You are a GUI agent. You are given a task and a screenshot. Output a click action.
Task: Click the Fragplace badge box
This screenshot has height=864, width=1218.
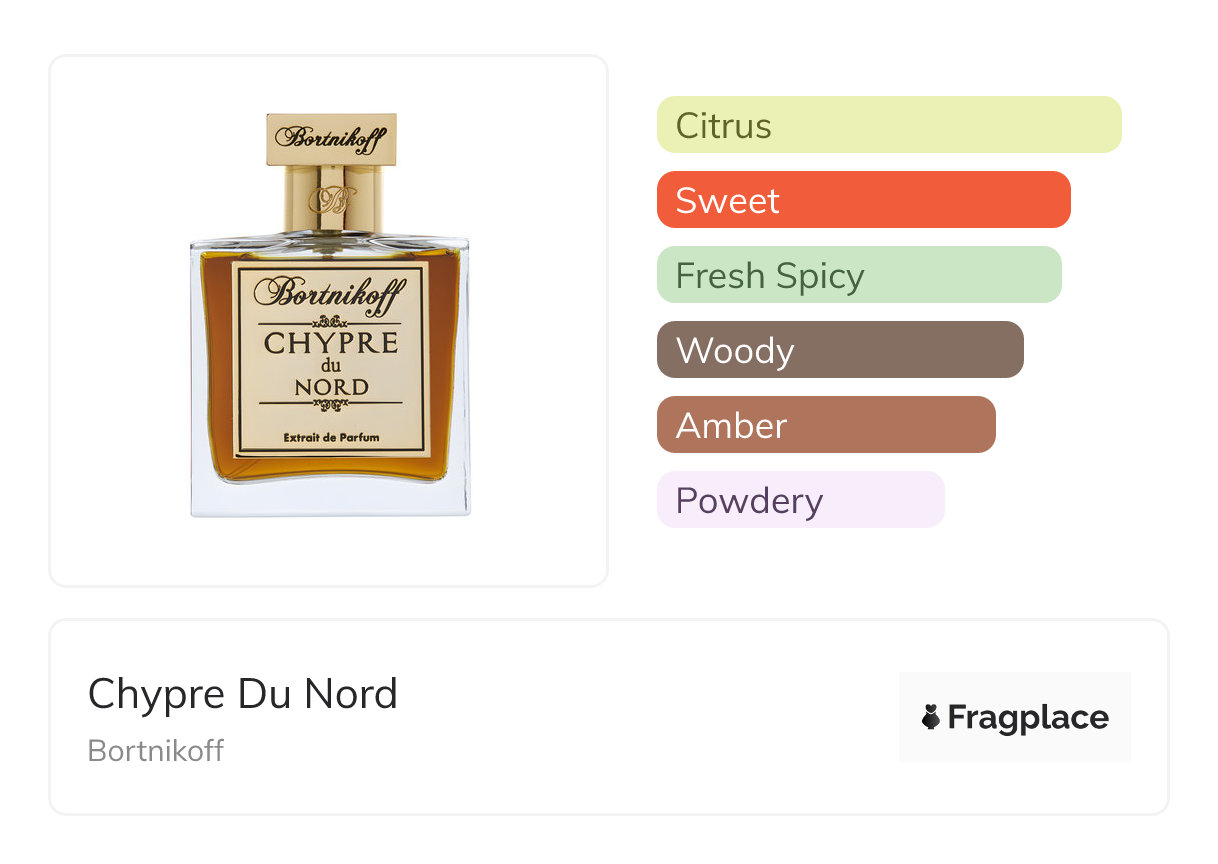pyautogui.click(x=1015, y=717)
